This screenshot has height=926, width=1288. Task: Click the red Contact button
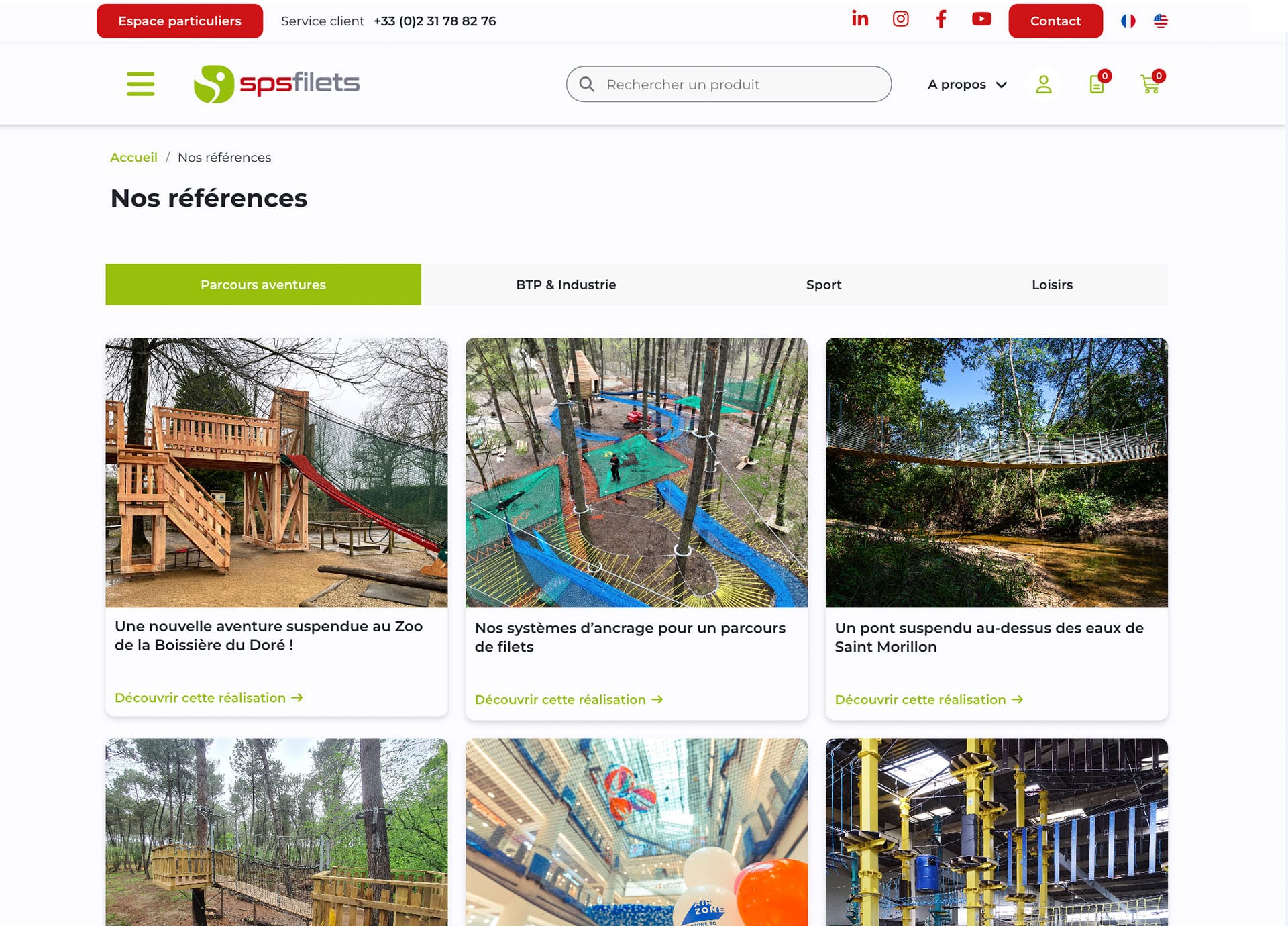(1055, 21)
